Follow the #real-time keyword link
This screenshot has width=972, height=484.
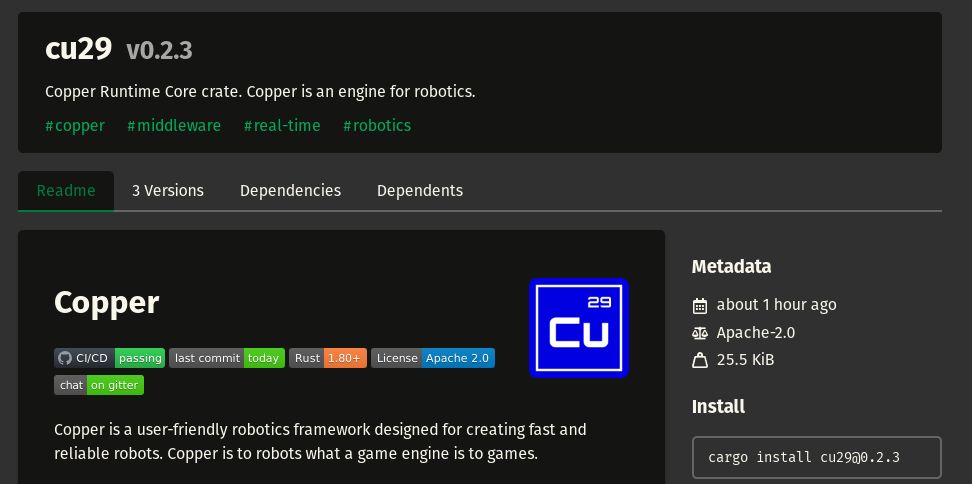pos(282,126)
